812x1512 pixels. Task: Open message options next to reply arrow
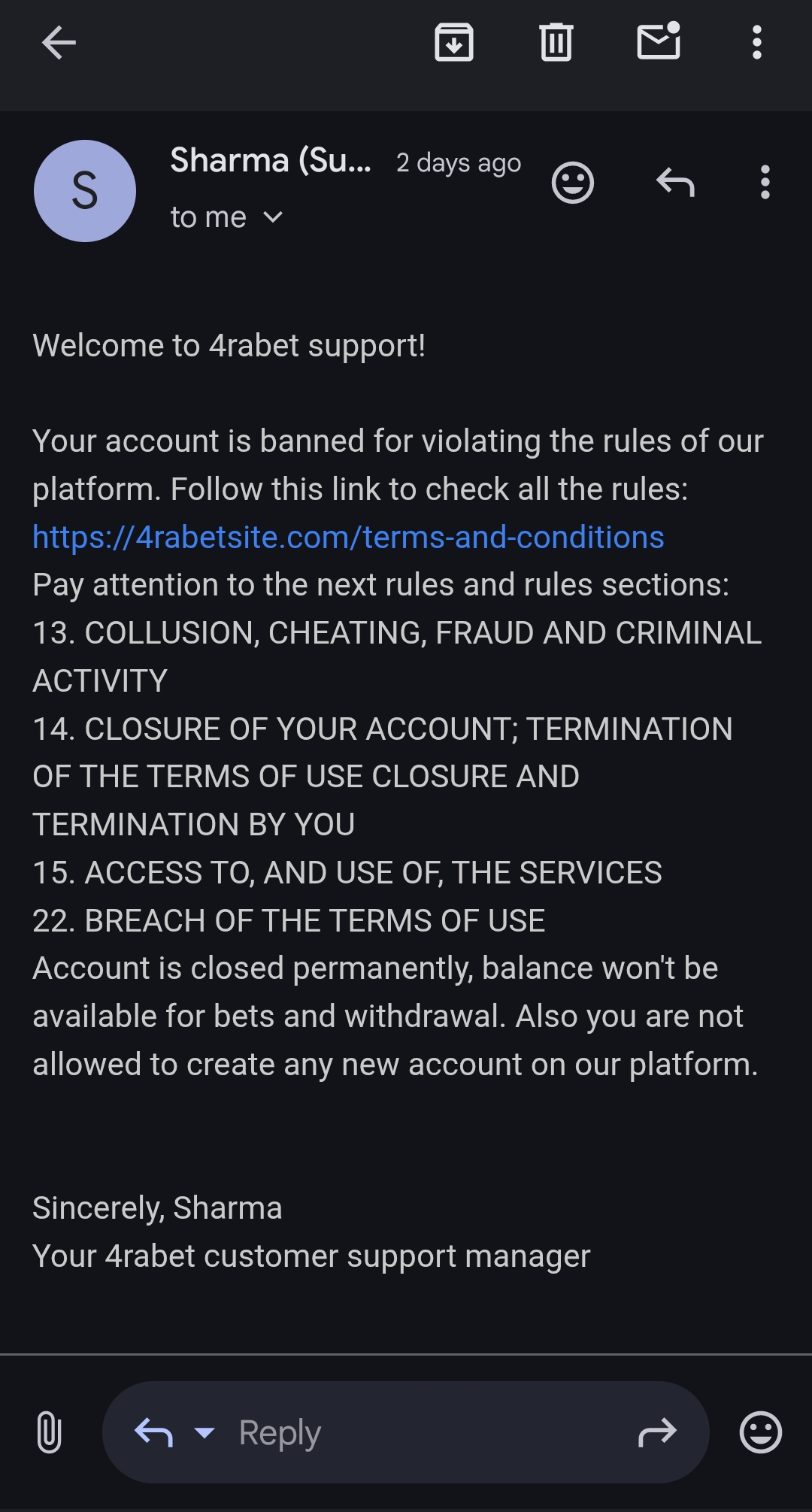[x=765, y=183]
